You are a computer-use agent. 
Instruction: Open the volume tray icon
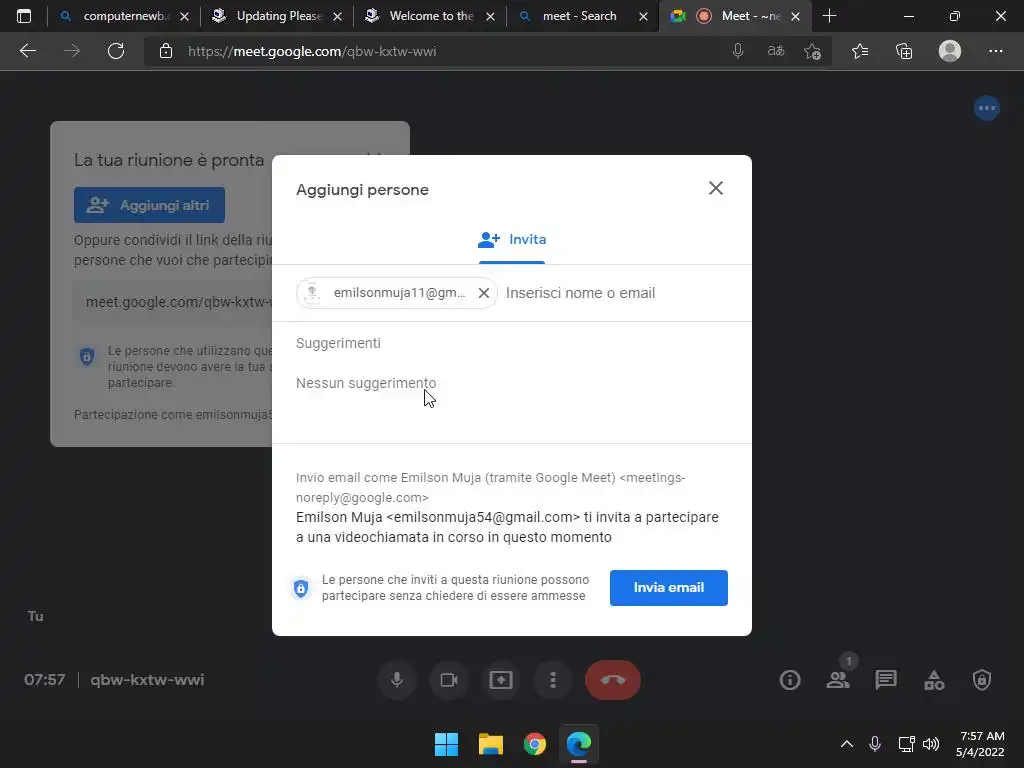[x=931, y=744]
